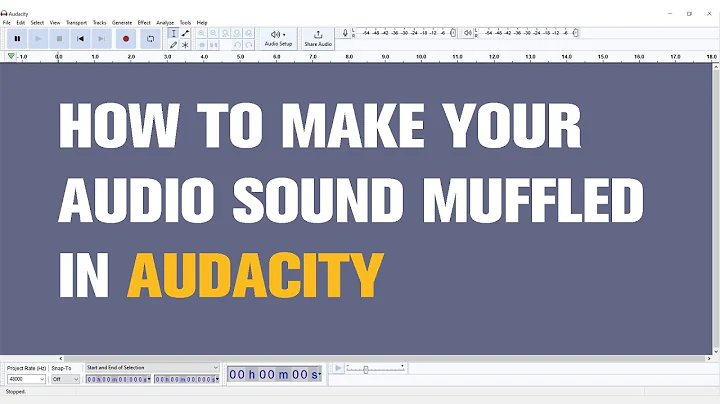Adjust the recording level slider knob

click(x=453, y=33)
